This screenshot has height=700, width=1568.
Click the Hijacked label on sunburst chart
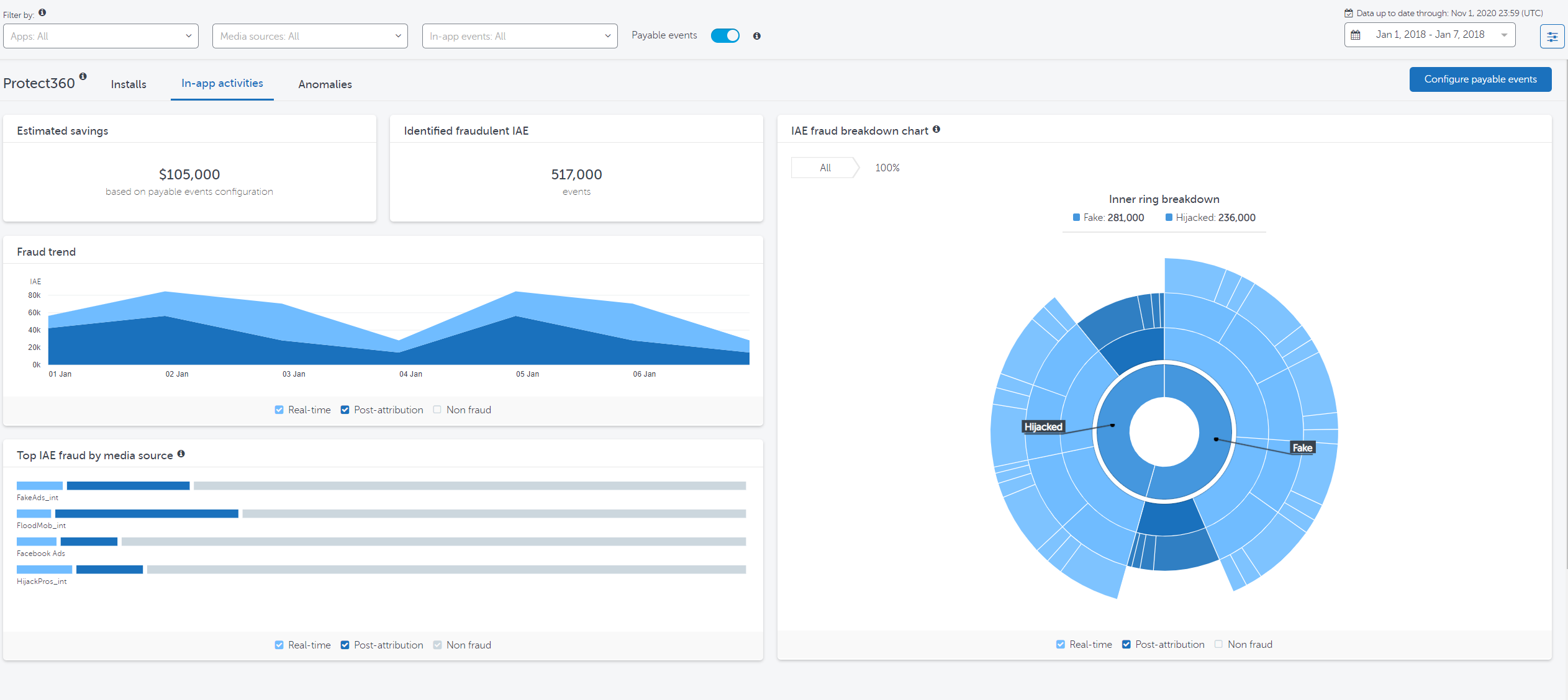click(x=1043, y=427)
